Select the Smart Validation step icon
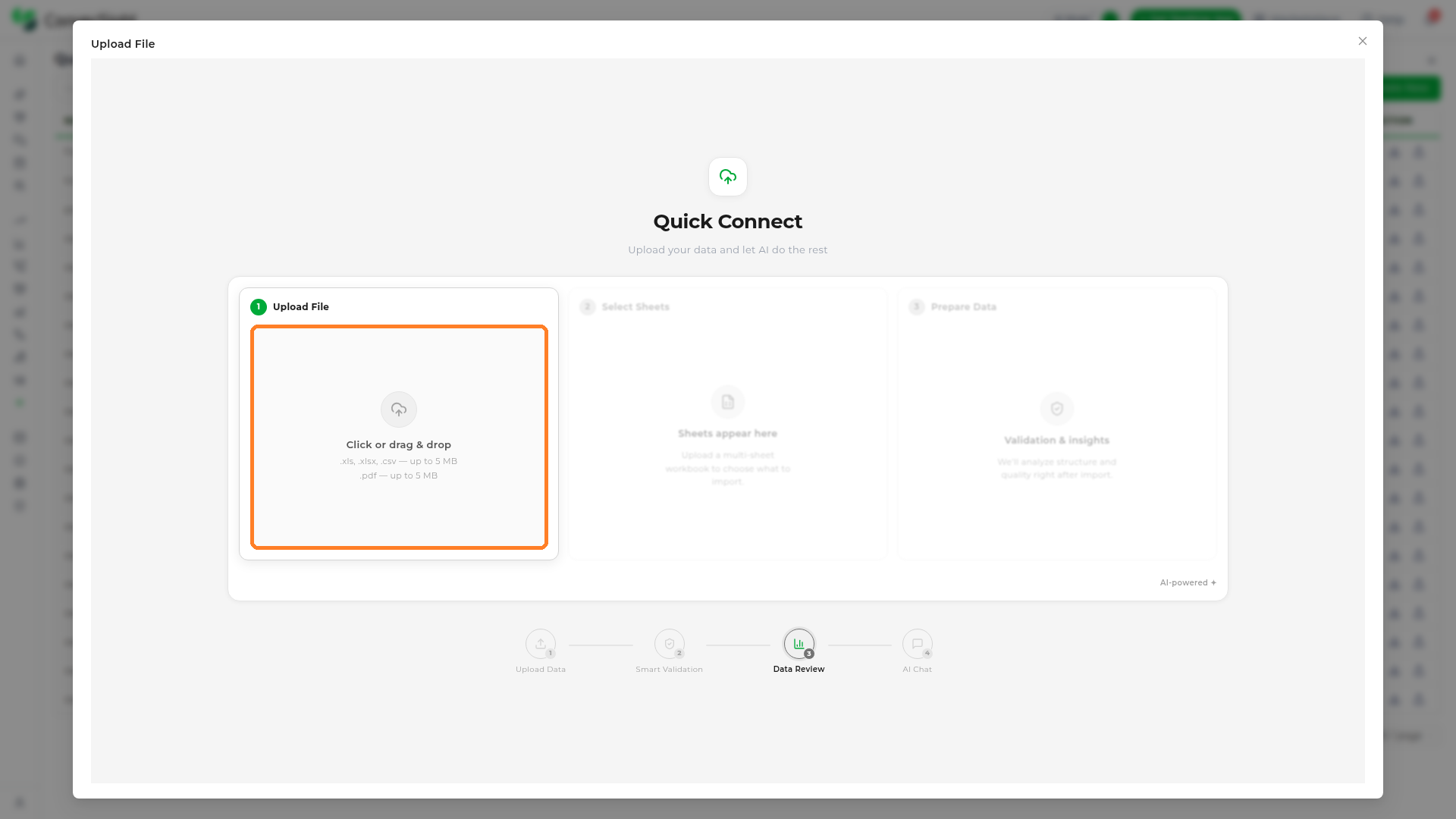This screenshot has height=819, width=1456. 670,644
